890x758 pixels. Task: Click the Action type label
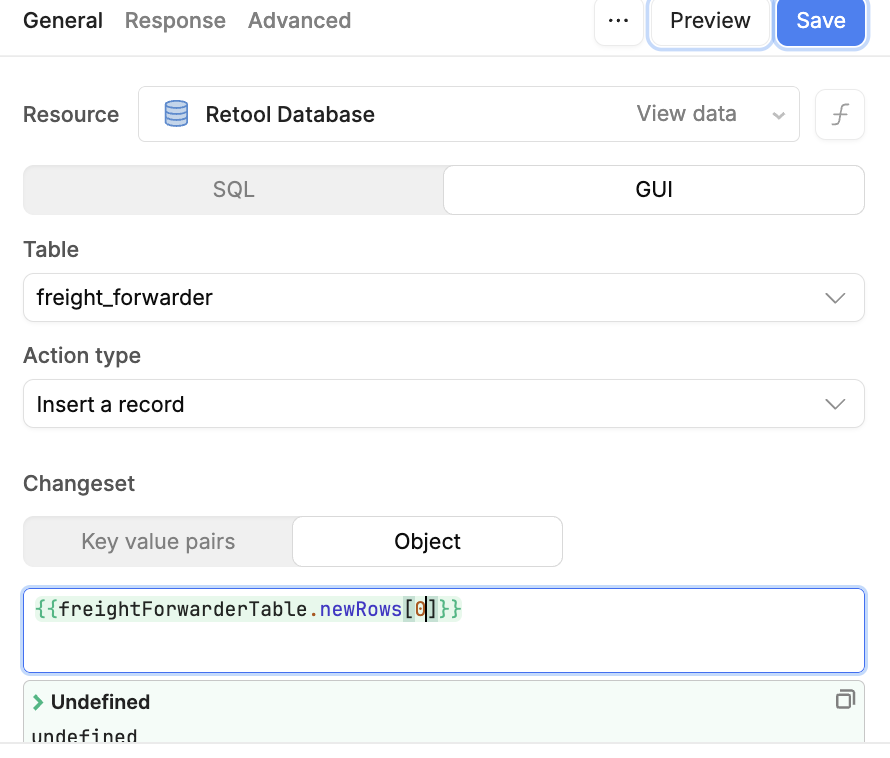82,356
